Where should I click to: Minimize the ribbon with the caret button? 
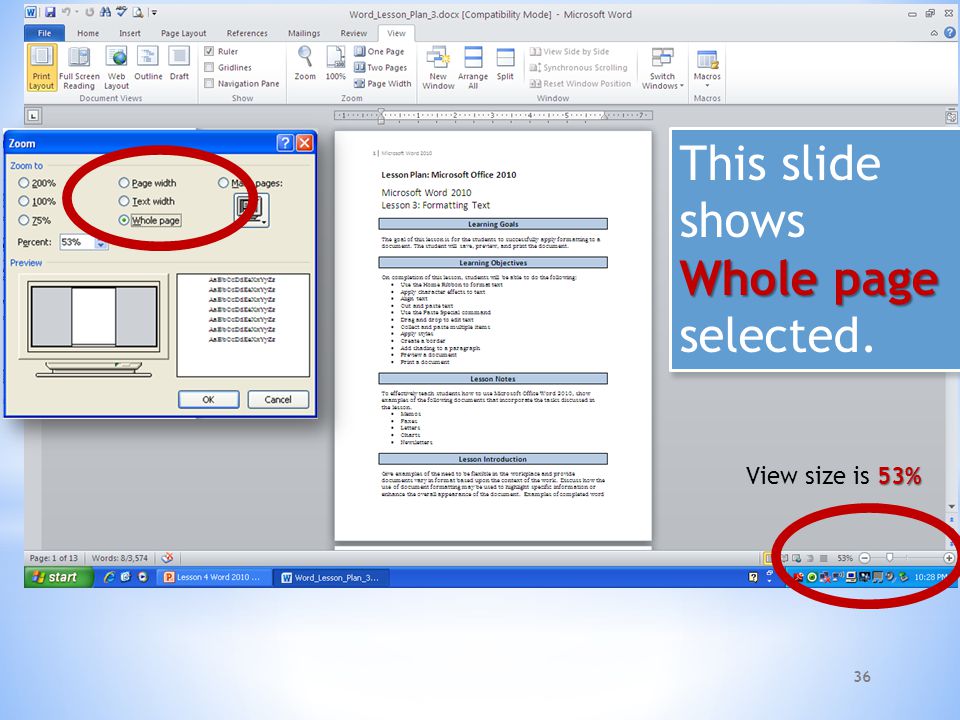coord(934,33)
